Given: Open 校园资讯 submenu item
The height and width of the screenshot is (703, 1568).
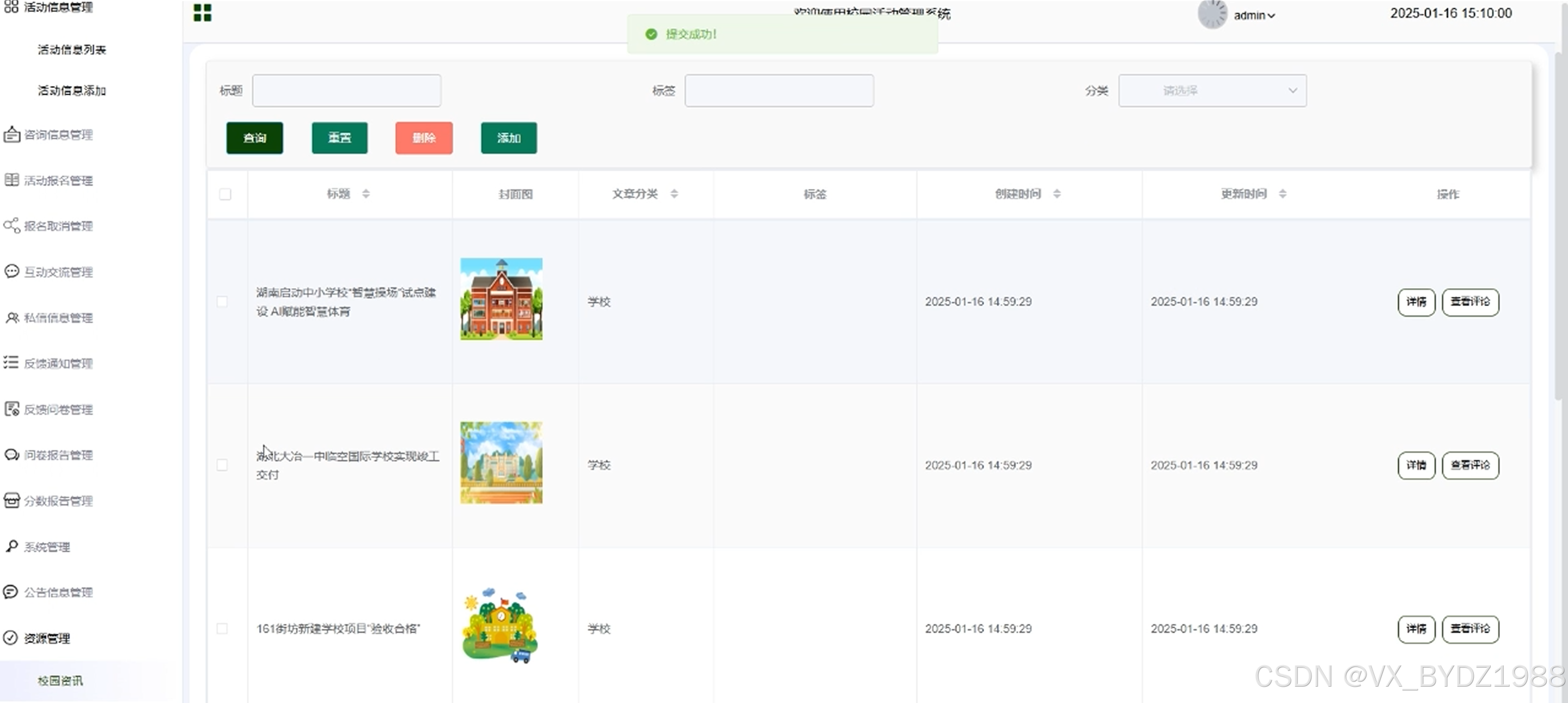Looking at the screenshot, I should click(60, 681).
